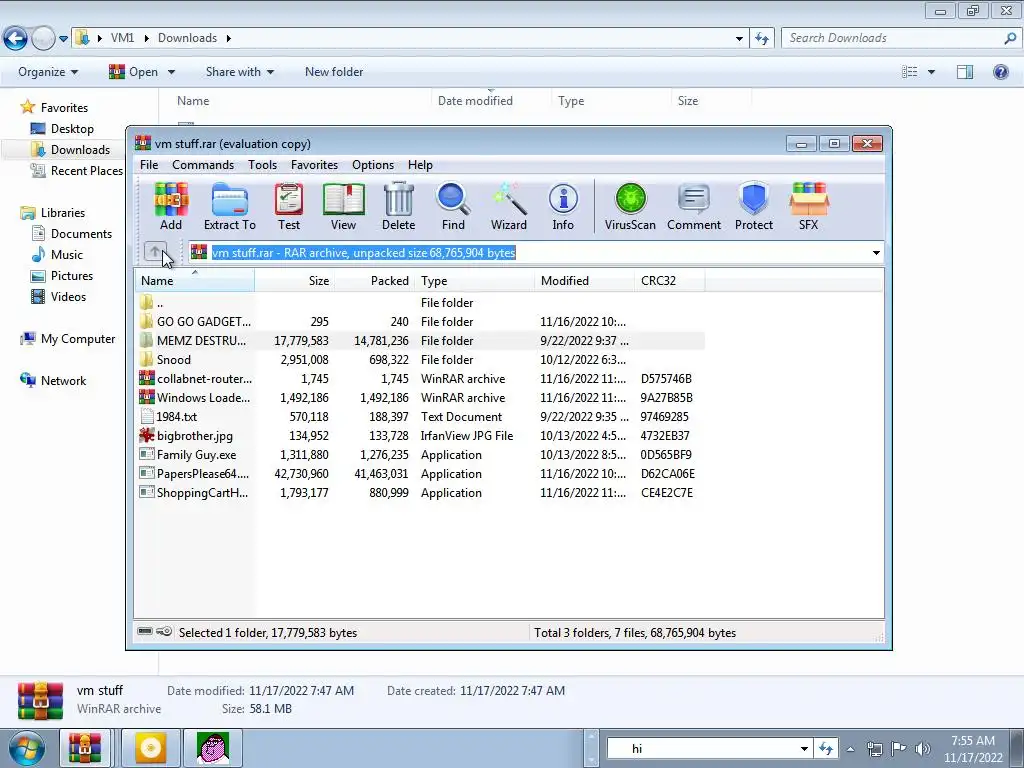Click the key password icon in the status bar

click(164, 632)
